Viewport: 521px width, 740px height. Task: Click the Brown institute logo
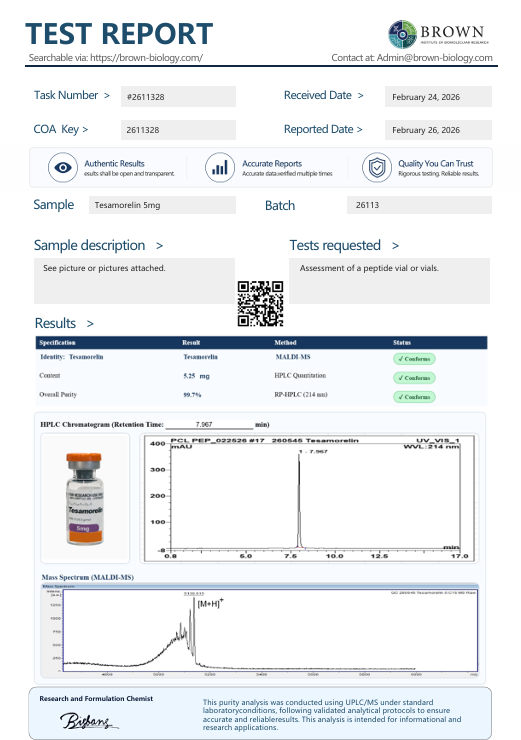click(438, 34)
